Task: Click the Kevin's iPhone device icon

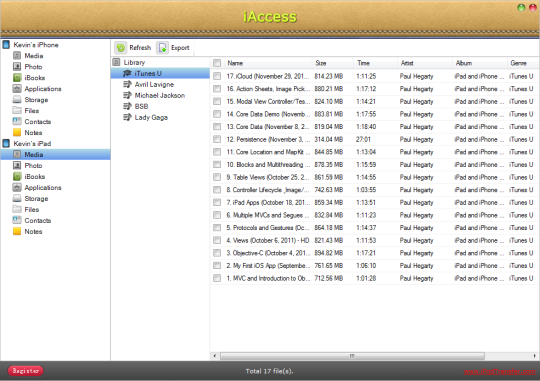Action: [x=6, y=45]
